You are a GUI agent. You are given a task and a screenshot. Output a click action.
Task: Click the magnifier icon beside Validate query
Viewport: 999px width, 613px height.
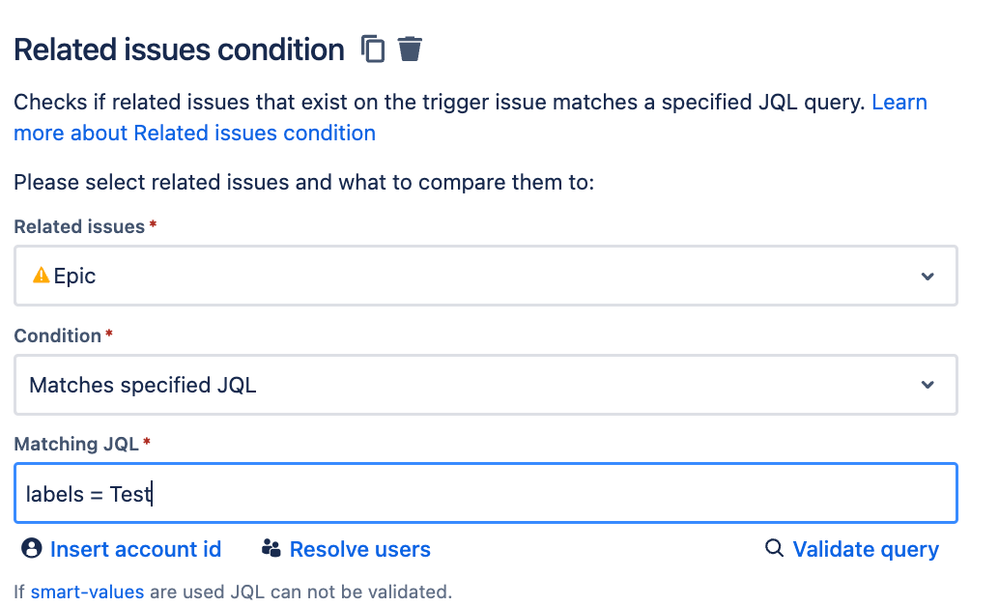click(x=774, y=549)
